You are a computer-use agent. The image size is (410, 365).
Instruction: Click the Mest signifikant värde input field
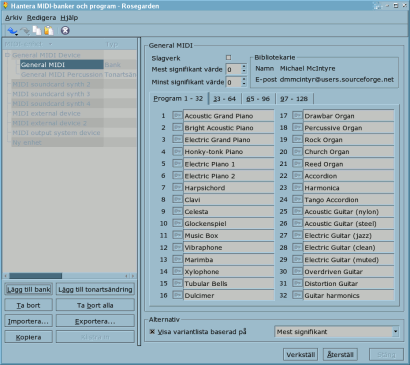(x=234, y=69)
